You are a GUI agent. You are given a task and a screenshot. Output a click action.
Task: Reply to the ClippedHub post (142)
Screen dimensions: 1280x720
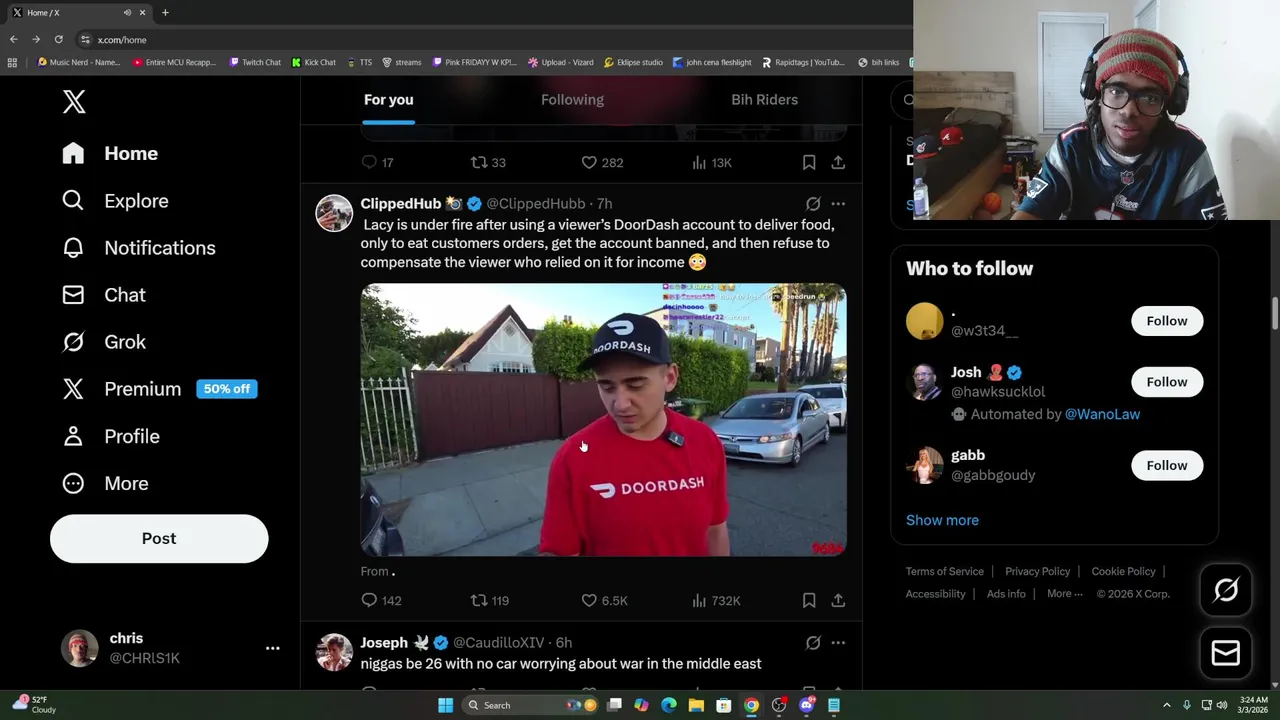click(x=381, y=600)
